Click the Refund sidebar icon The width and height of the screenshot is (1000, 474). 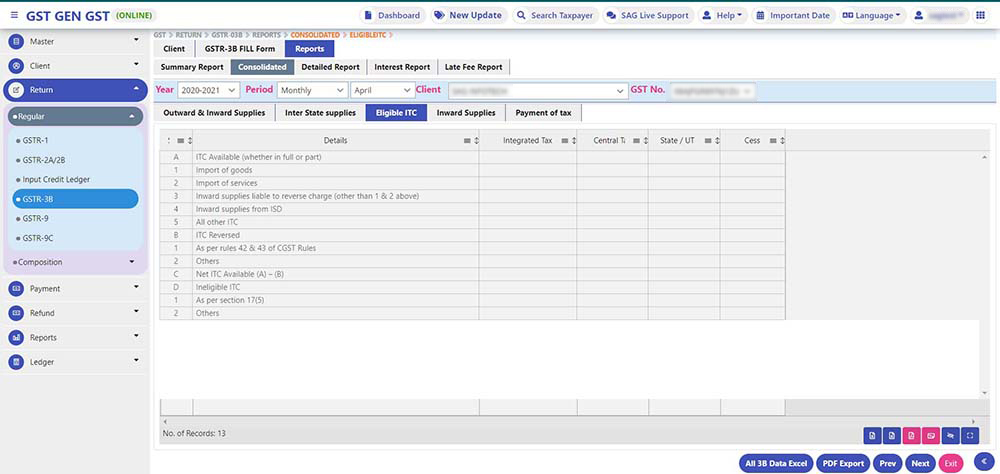(x=16, y=313)
